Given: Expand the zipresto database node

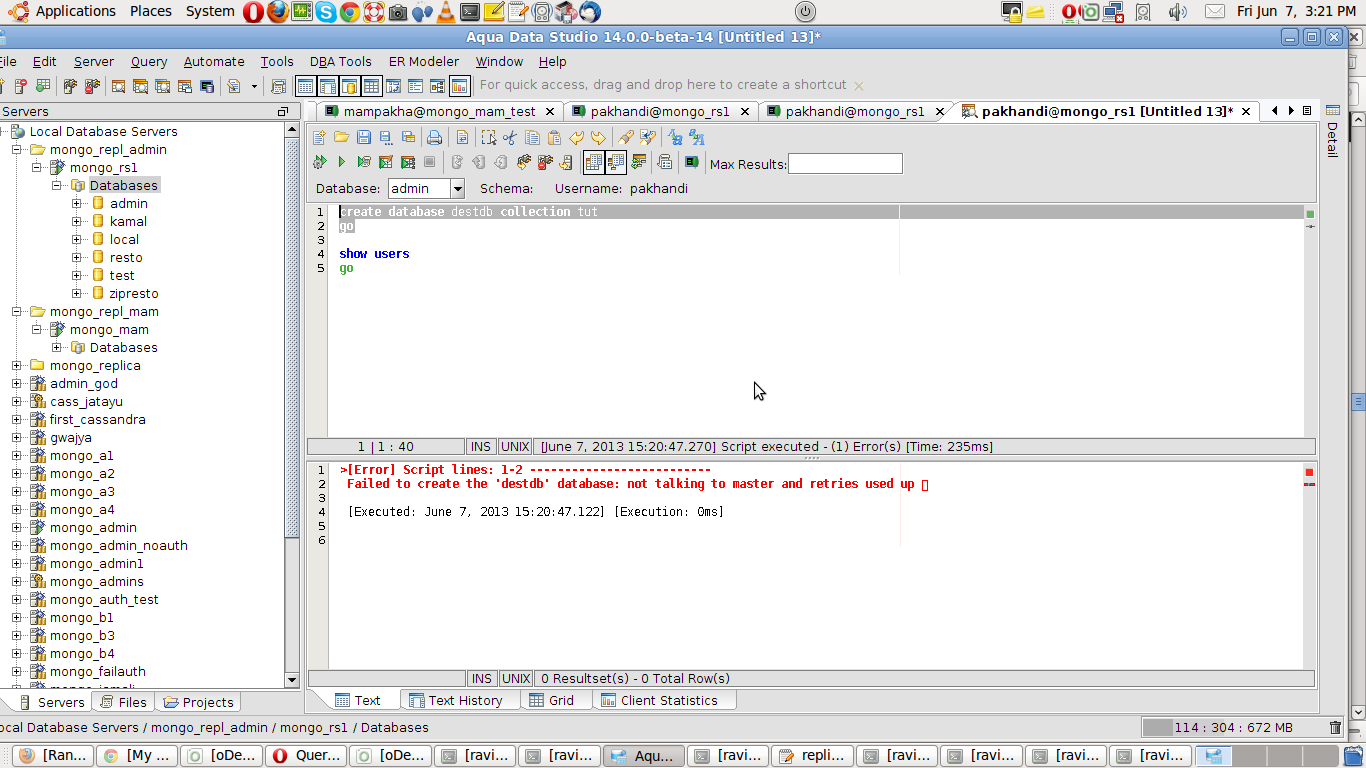Looking at the screenshot, I should tap(77, 294).
